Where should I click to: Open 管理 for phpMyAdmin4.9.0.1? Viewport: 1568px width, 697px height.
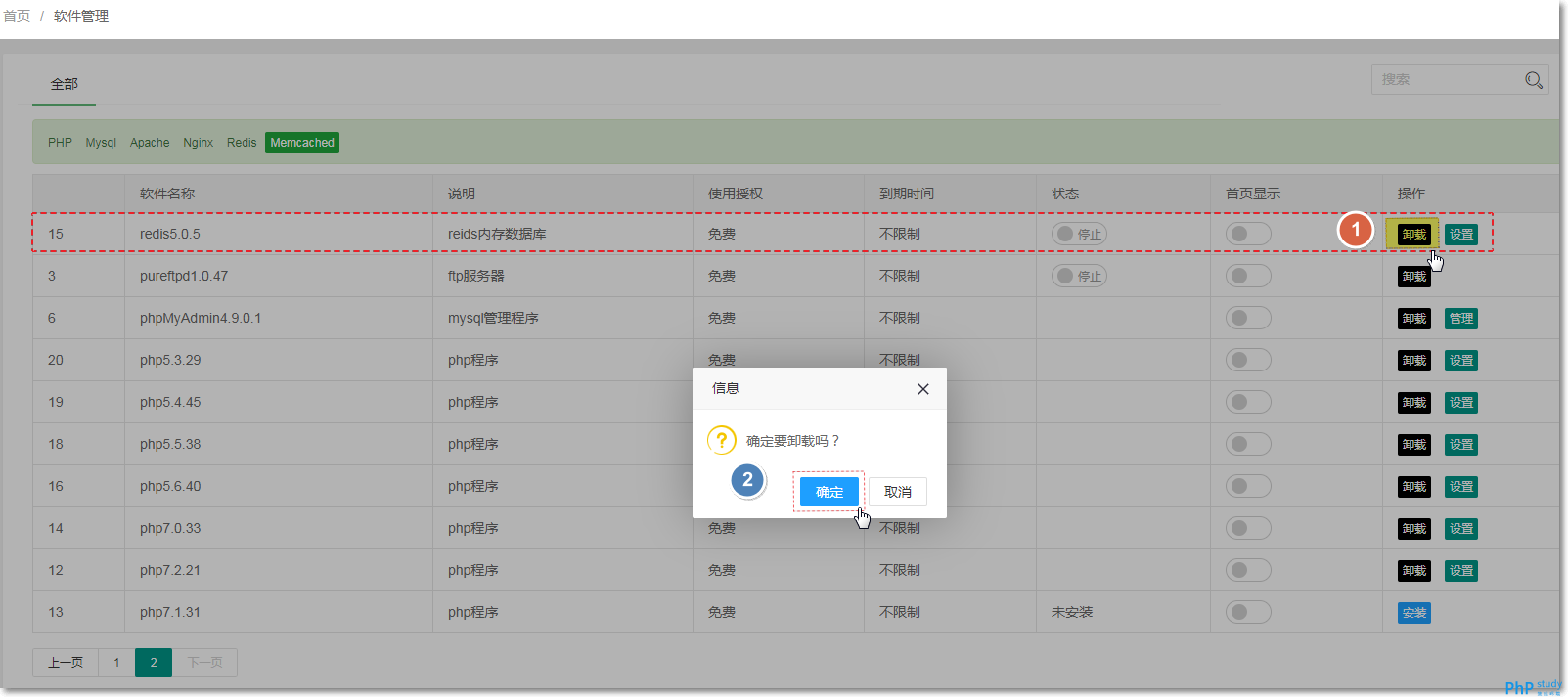click(x=1460, y=319)
